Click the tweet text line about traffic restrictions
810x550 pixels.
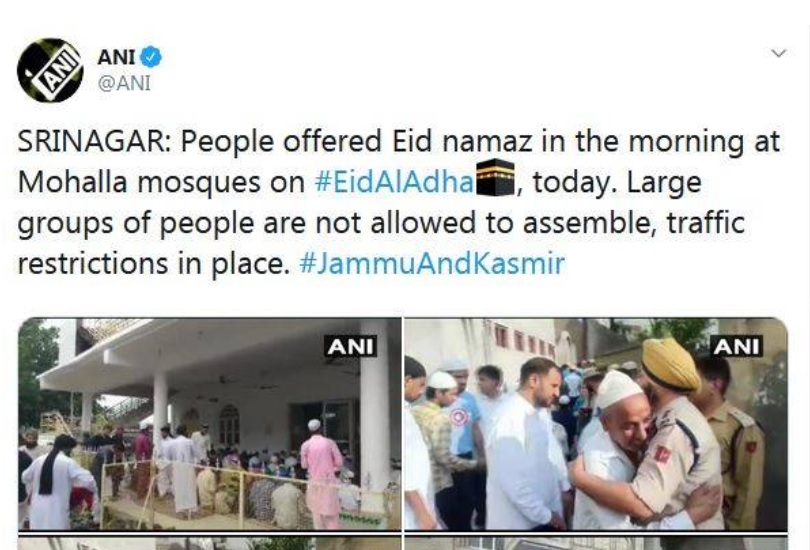point(291,263)
